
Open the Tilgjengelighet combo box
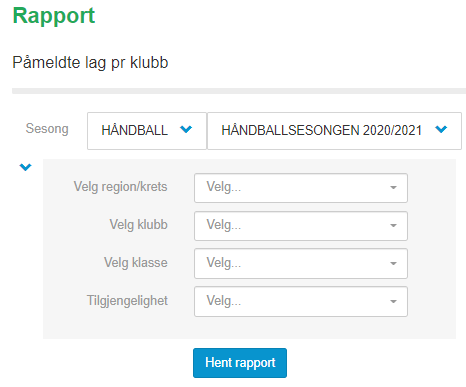point(301,301)
